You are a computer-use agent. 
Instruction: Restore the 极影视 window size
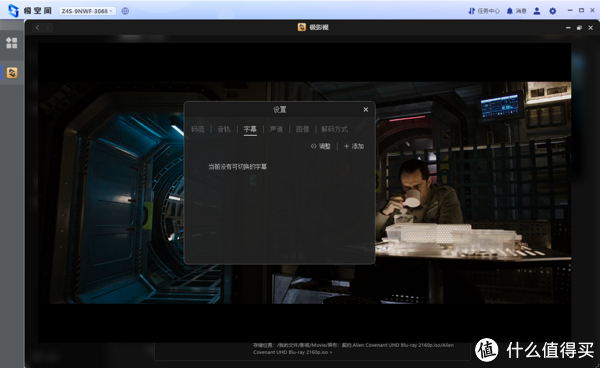point(579,28)
